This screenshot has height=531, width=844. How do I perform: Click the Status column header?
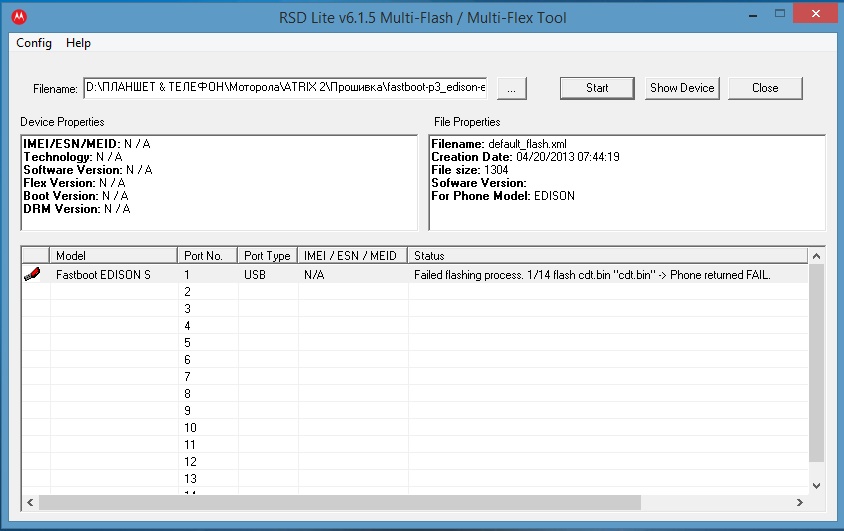click(x=608, y=256)
